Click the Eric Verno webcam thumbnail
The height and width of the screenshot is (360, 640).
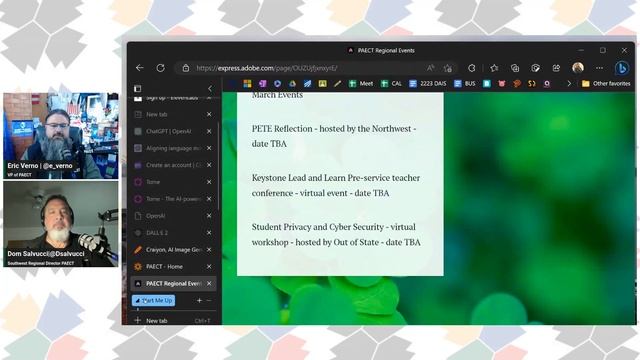[x=61, y=136]
